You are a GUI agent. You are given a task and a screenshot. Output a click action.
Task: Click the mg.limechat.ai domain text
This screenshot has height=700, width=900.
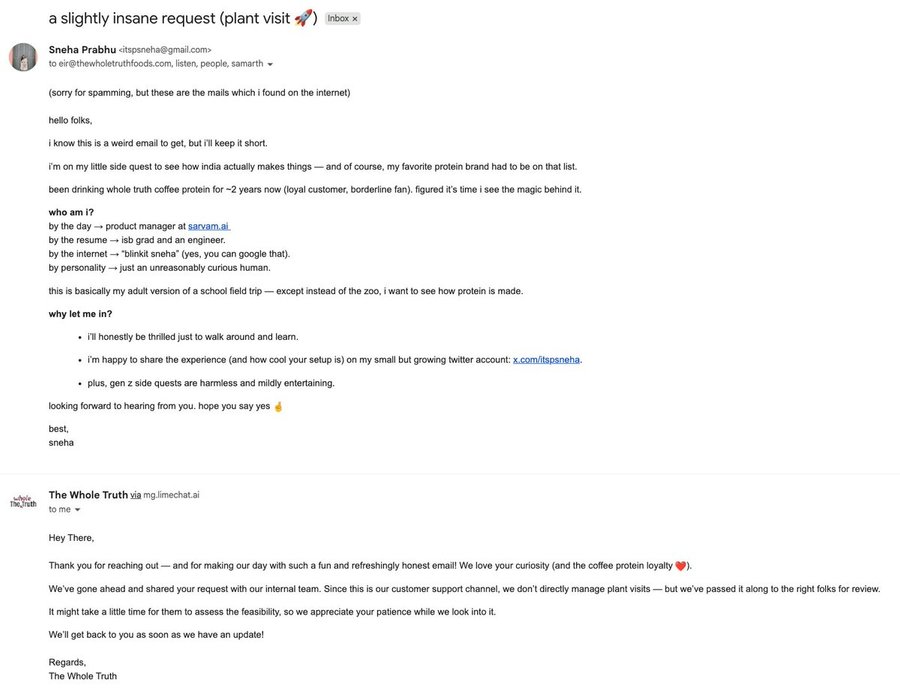pos(171,495)
